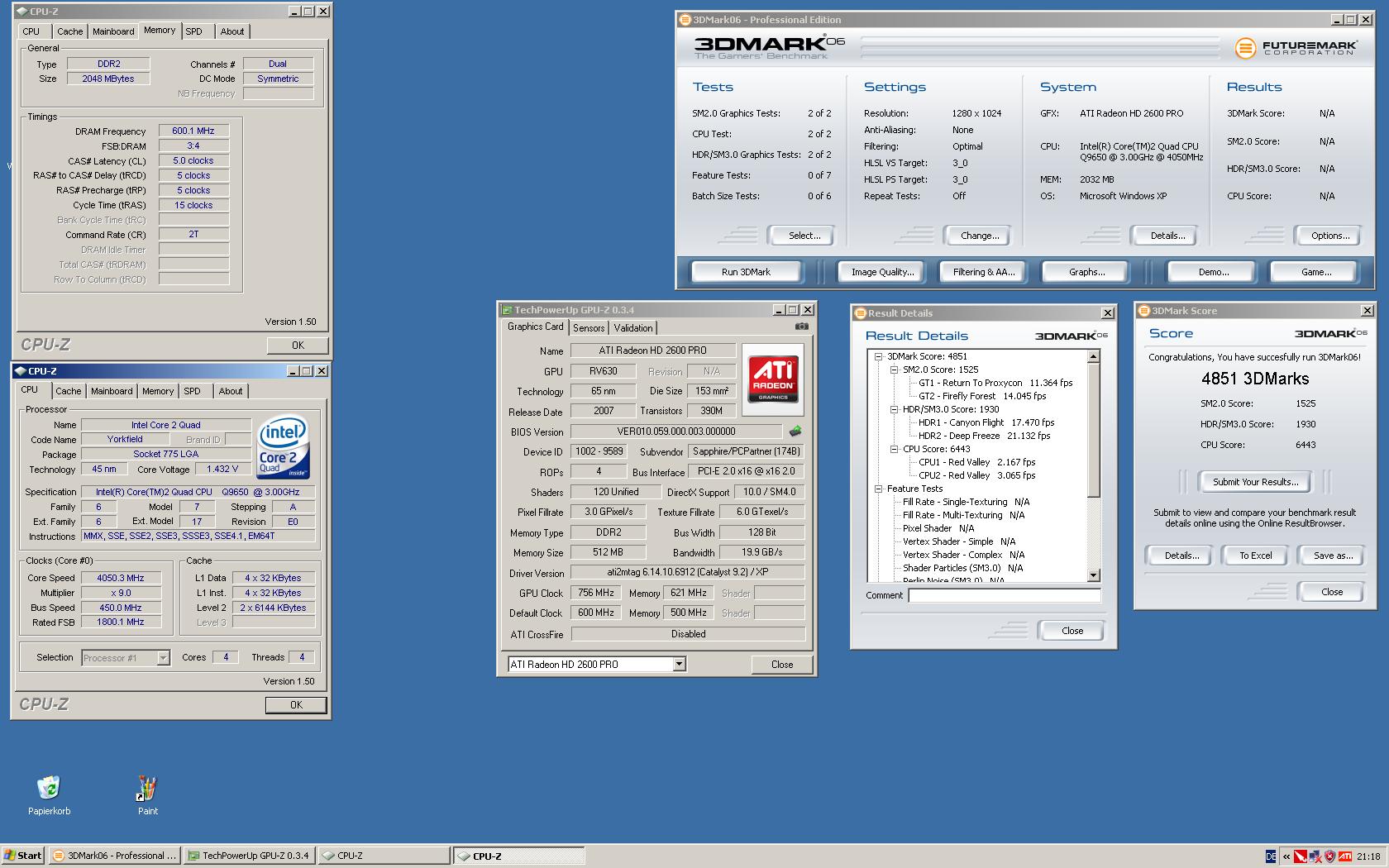This screenshot has height=868, width=1389.
Task: Click the Demo... button
Action: point(1213,272)
